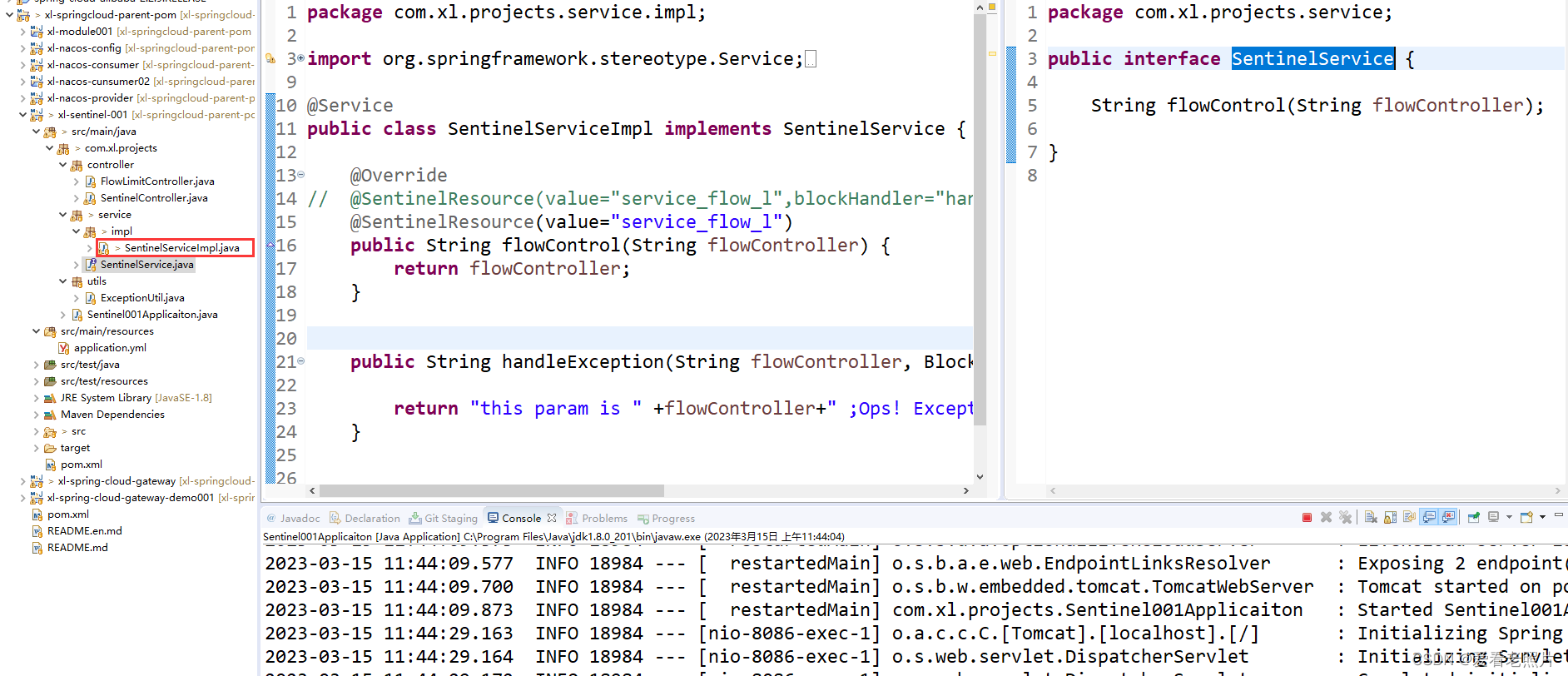Expand the Maven Dependencies node

[36, 415]
